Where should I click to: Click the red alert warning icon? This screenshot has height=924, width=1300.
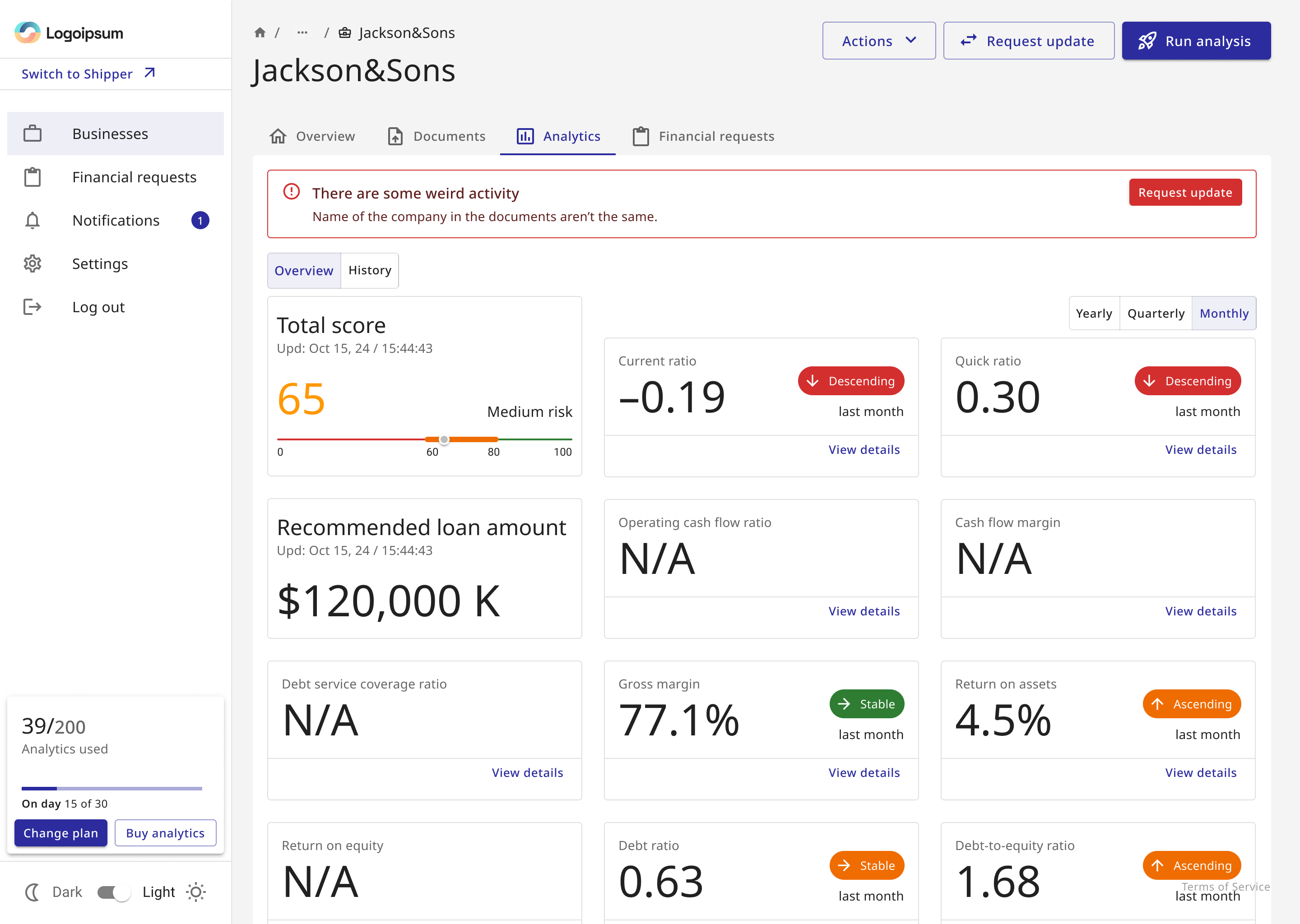[x=292, y=192]
